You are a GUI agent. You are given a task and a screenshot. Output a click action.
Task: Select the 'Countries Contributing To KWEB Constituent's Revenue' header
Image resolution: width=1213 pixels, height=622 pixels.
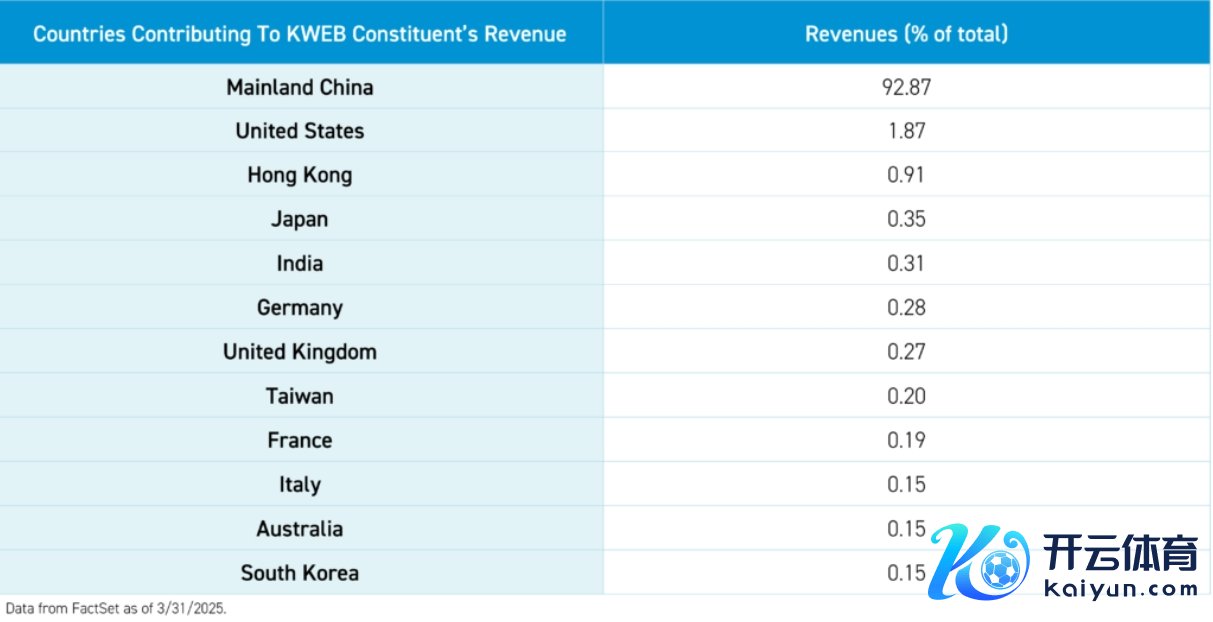300,33
